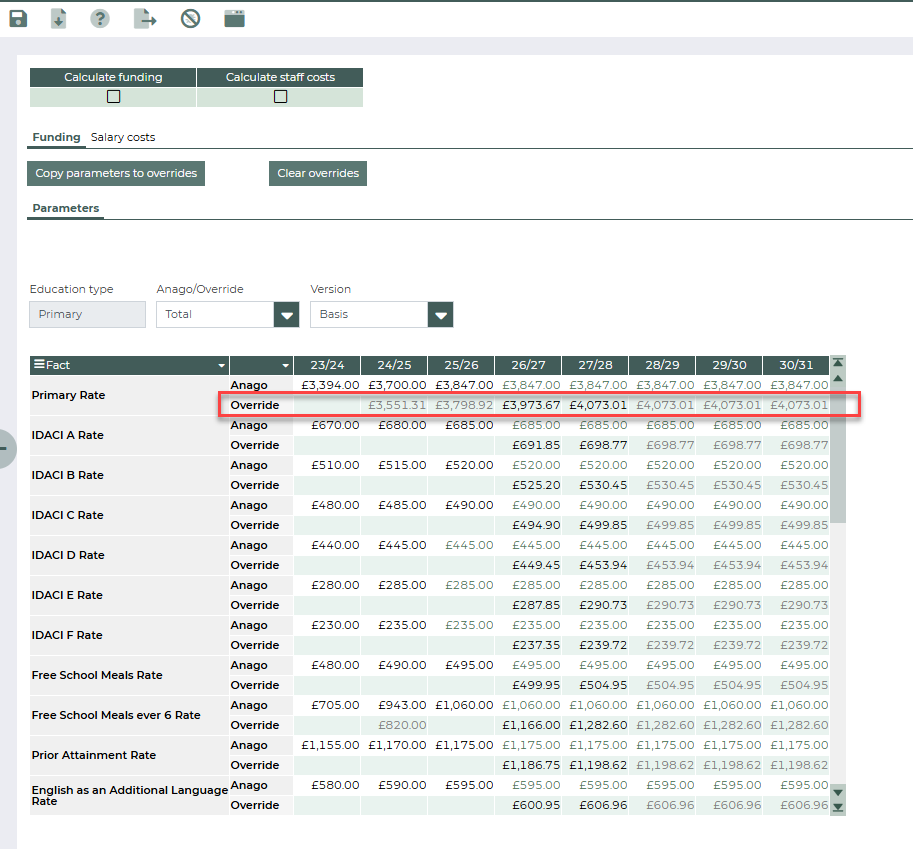Click the save (floppy disk) icon
The height and width of the screenshot is (849, 913).
tap(18, 18)
